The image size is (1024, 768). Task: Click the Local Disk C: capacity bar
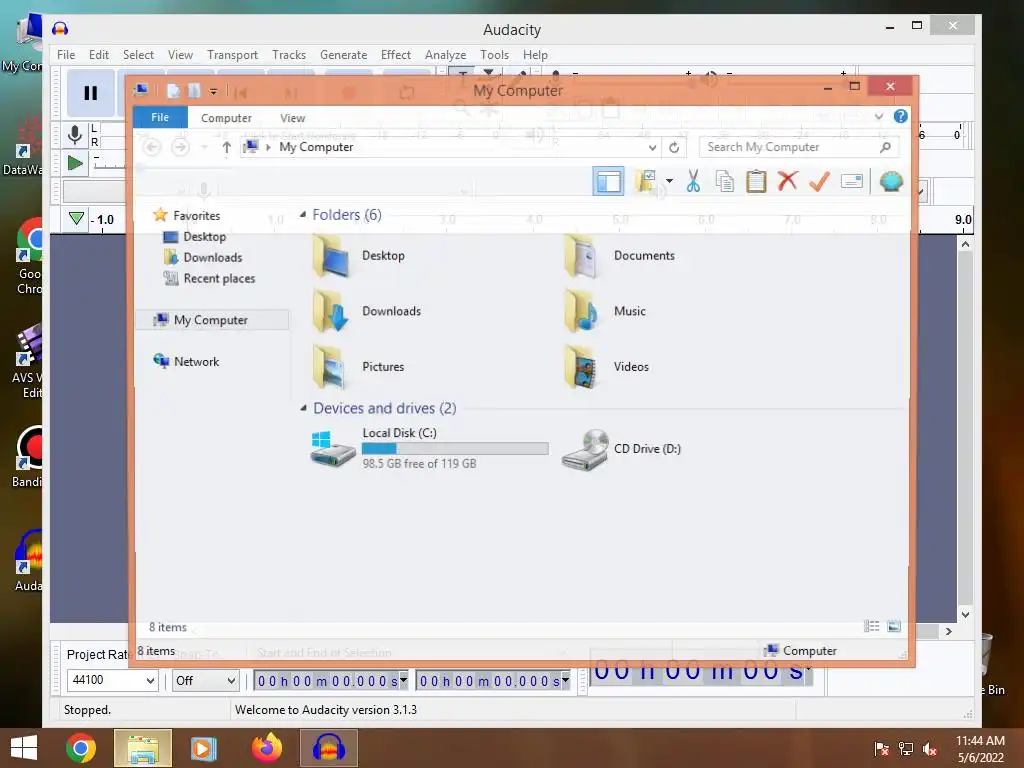click(x=455, y=448)
